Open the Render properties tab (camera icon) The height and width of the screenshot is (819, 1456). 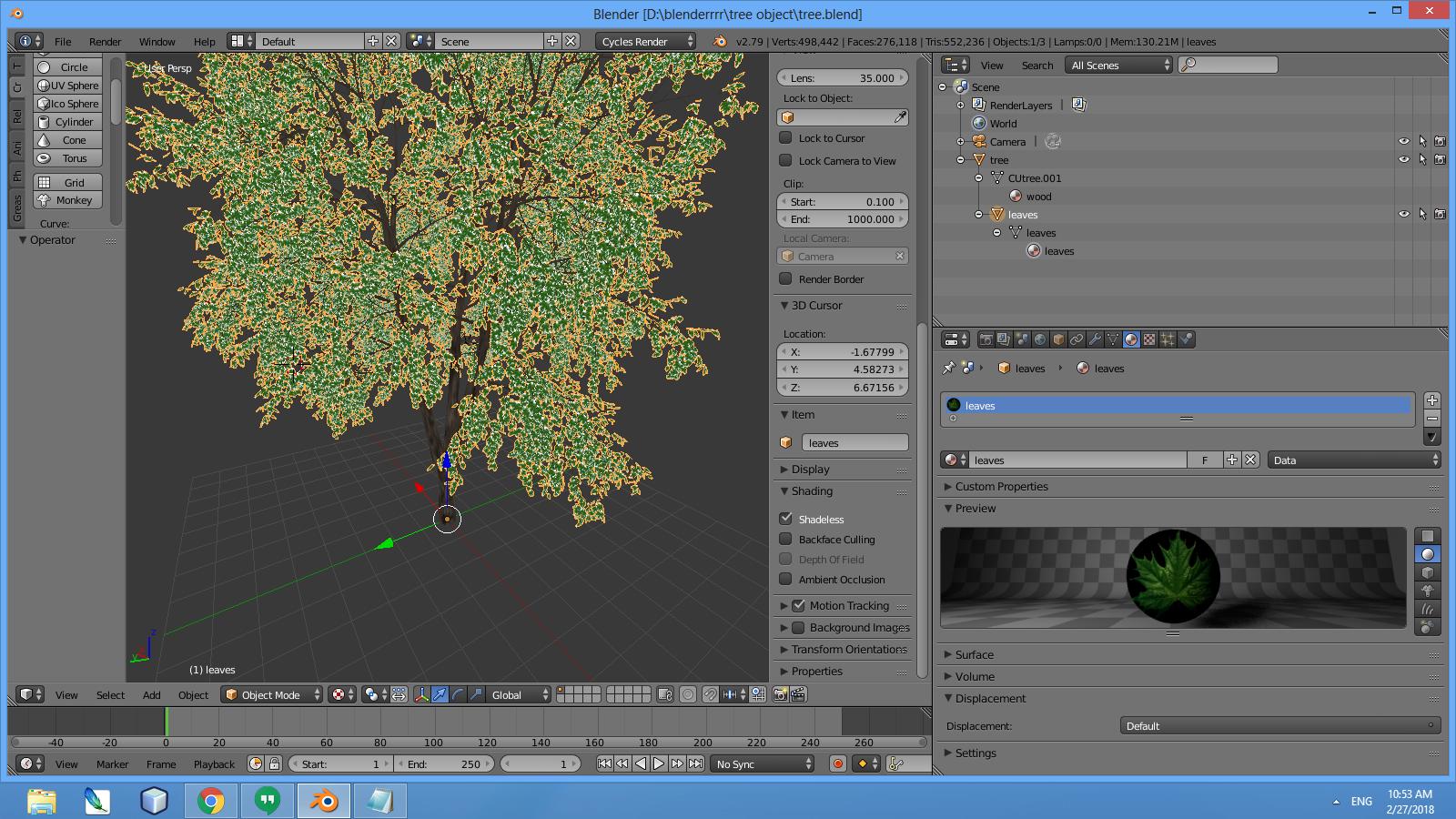pyautogui.click(x=986, y=339)
